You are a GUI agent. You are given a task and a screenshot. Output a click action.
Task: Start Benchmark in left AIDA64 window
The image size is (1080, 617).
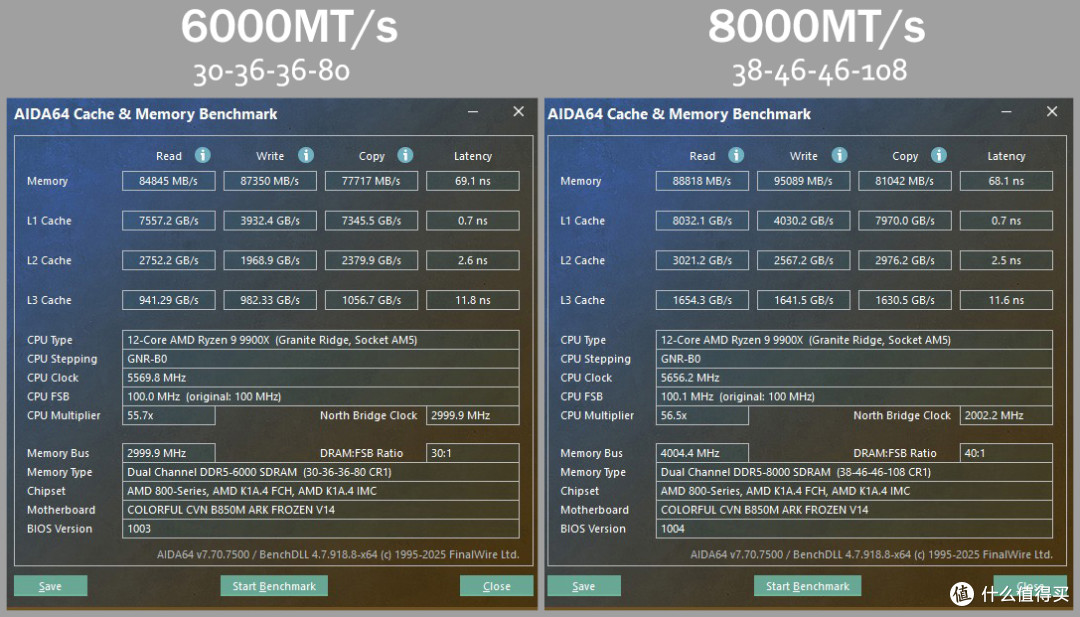click(x=274, y=586)
